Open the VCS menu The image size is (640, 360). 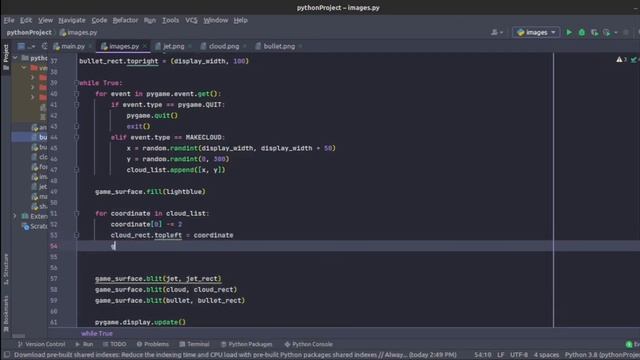click(191, 20)
